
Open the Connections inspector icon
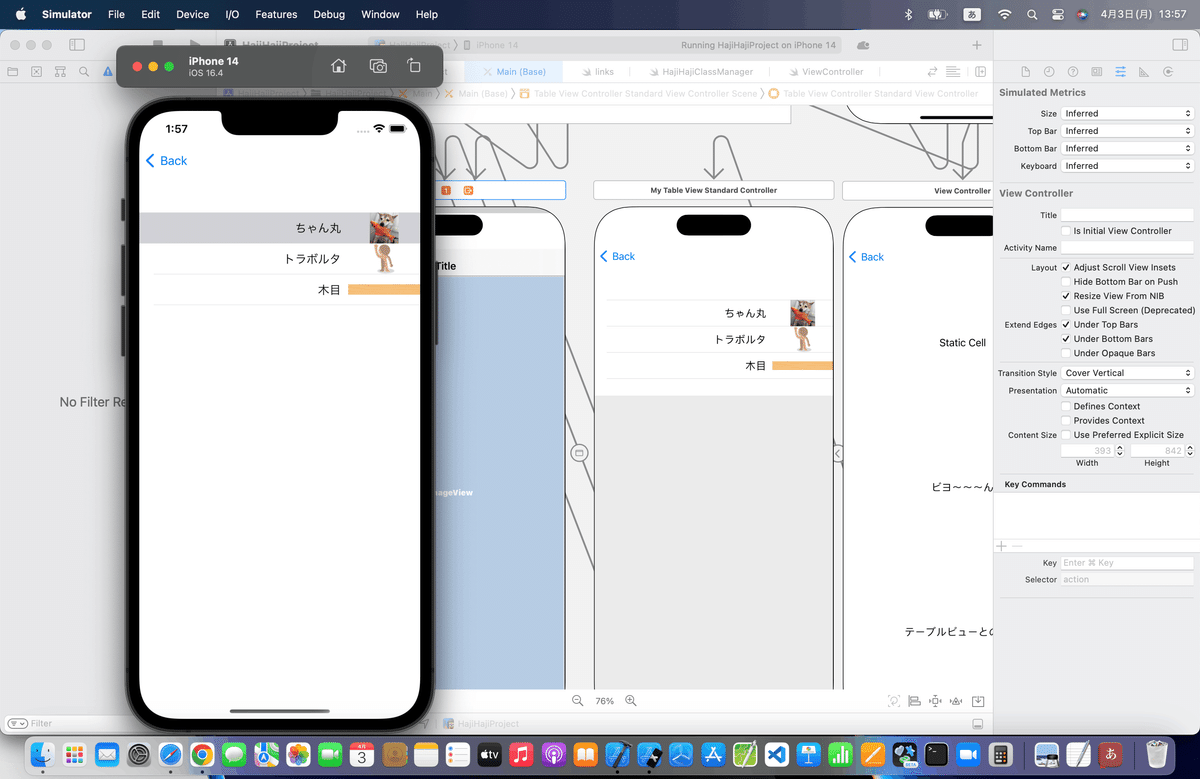1168,72
